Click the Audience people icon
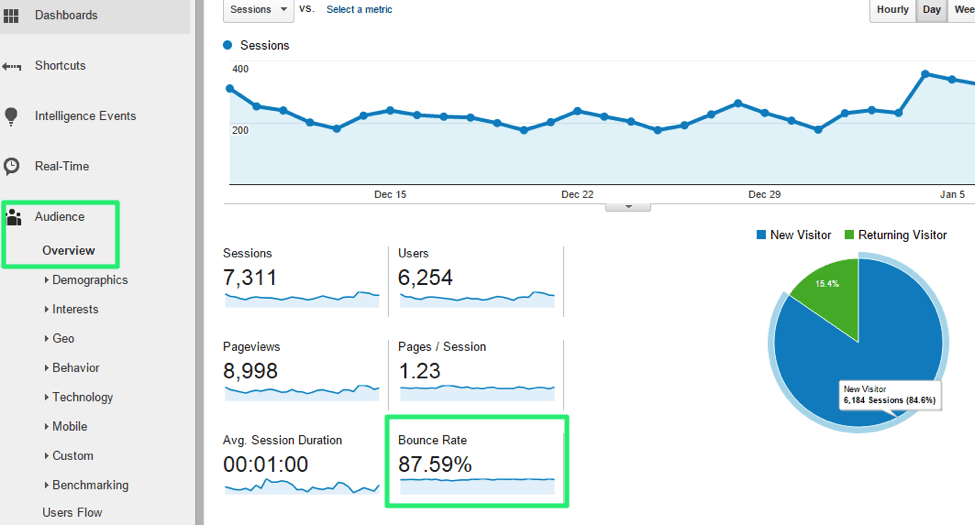Screen dimensions: 975x525 [14, 217]
